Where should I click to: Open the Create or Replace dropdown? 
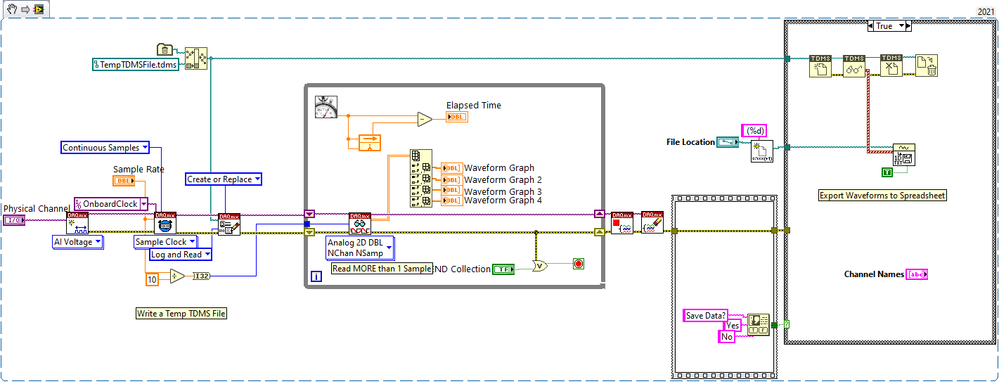point(224,180)
